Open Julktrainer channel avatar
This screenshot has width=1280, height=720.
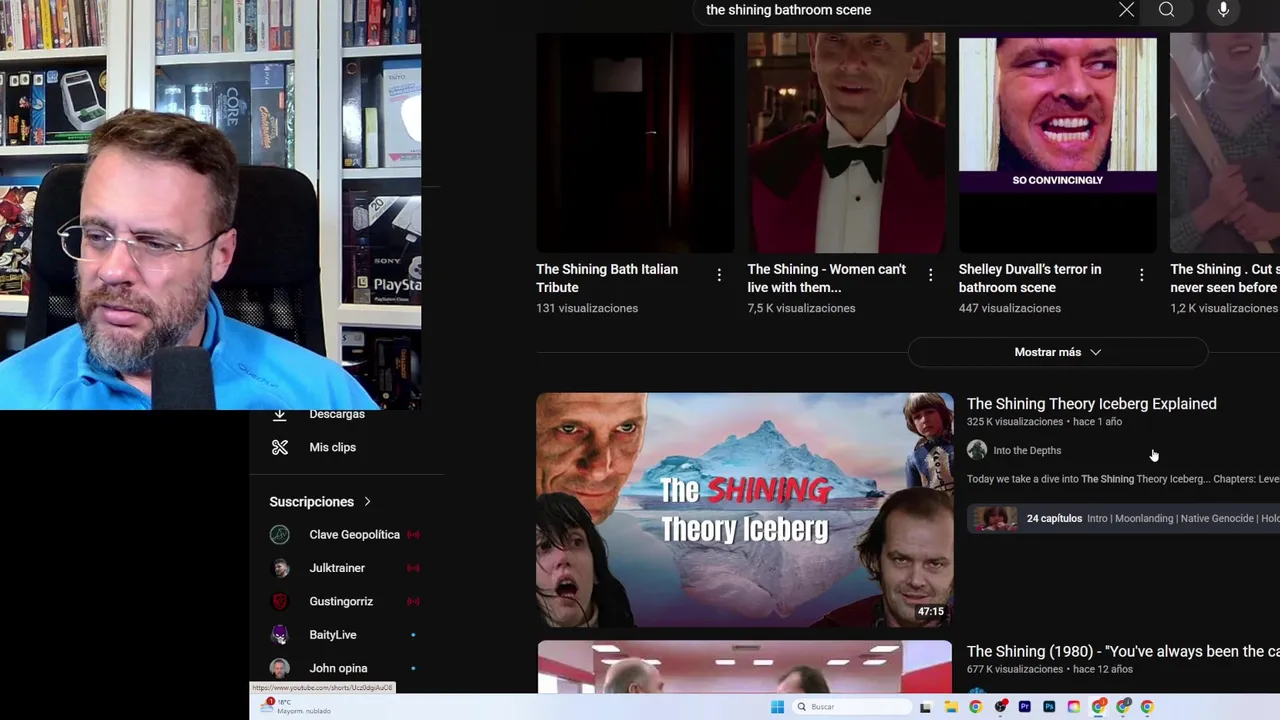pyautogui.click(x=280, y=568)
